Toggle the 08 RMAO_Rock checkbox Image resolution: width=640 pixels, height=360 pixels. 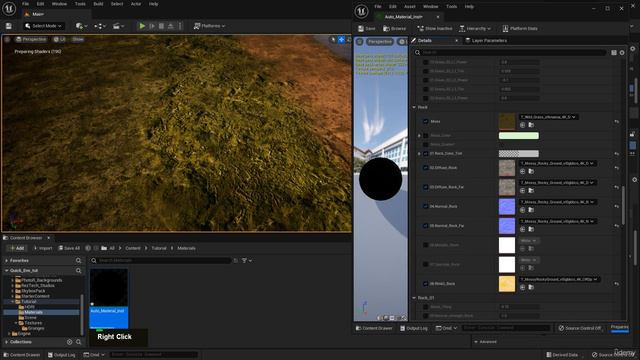click(x=426, y=284)
